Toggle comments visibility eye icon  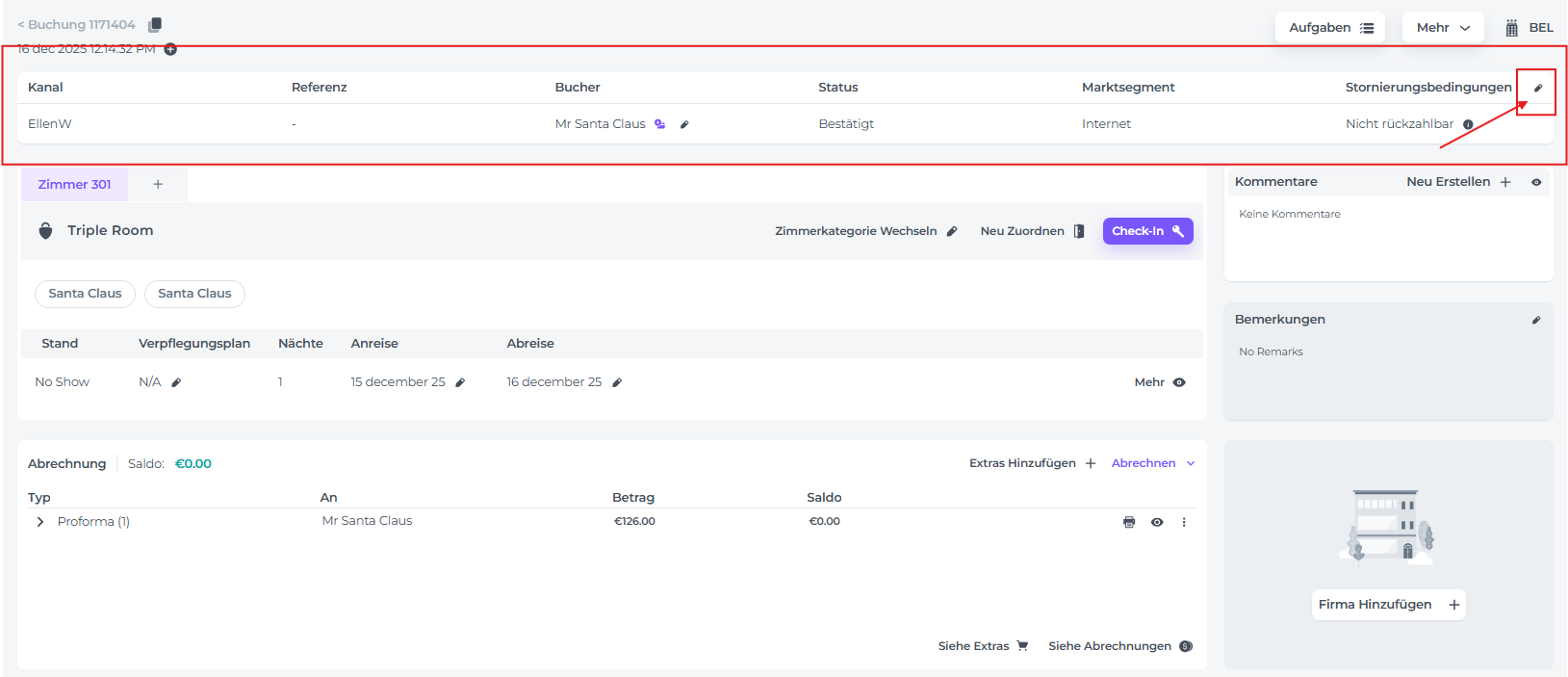tap(1536, 182)
